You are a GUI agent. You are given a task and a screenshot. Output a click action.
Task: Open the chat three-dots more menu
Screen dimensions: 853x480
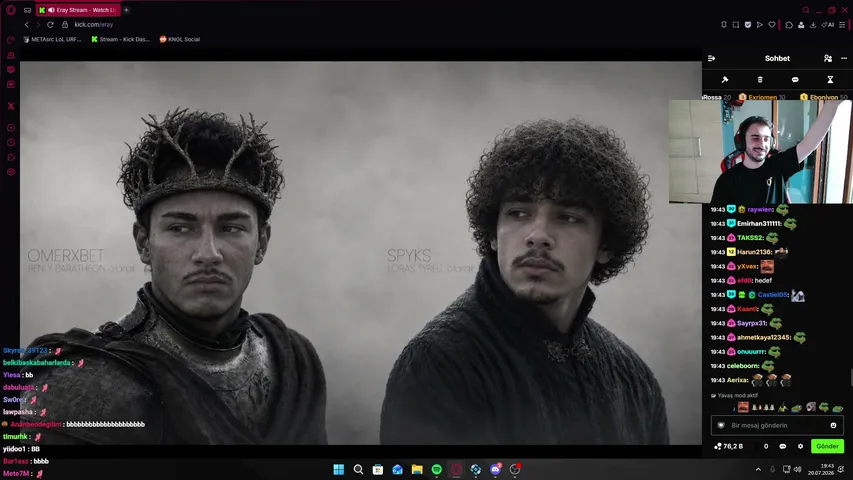[x=844, y=58]
